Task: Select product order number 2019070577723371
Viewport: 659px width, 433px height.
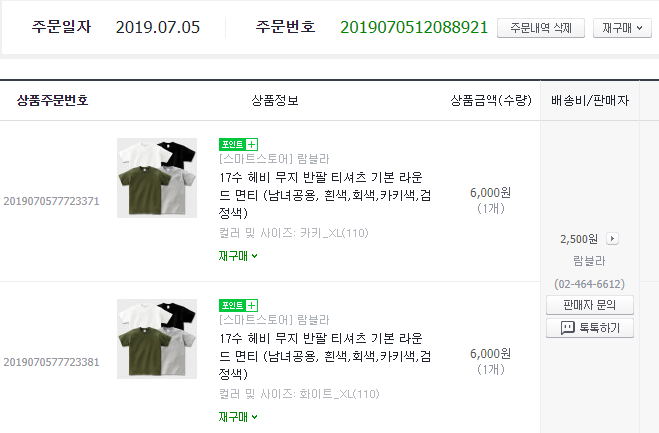Action: [52, 201]
